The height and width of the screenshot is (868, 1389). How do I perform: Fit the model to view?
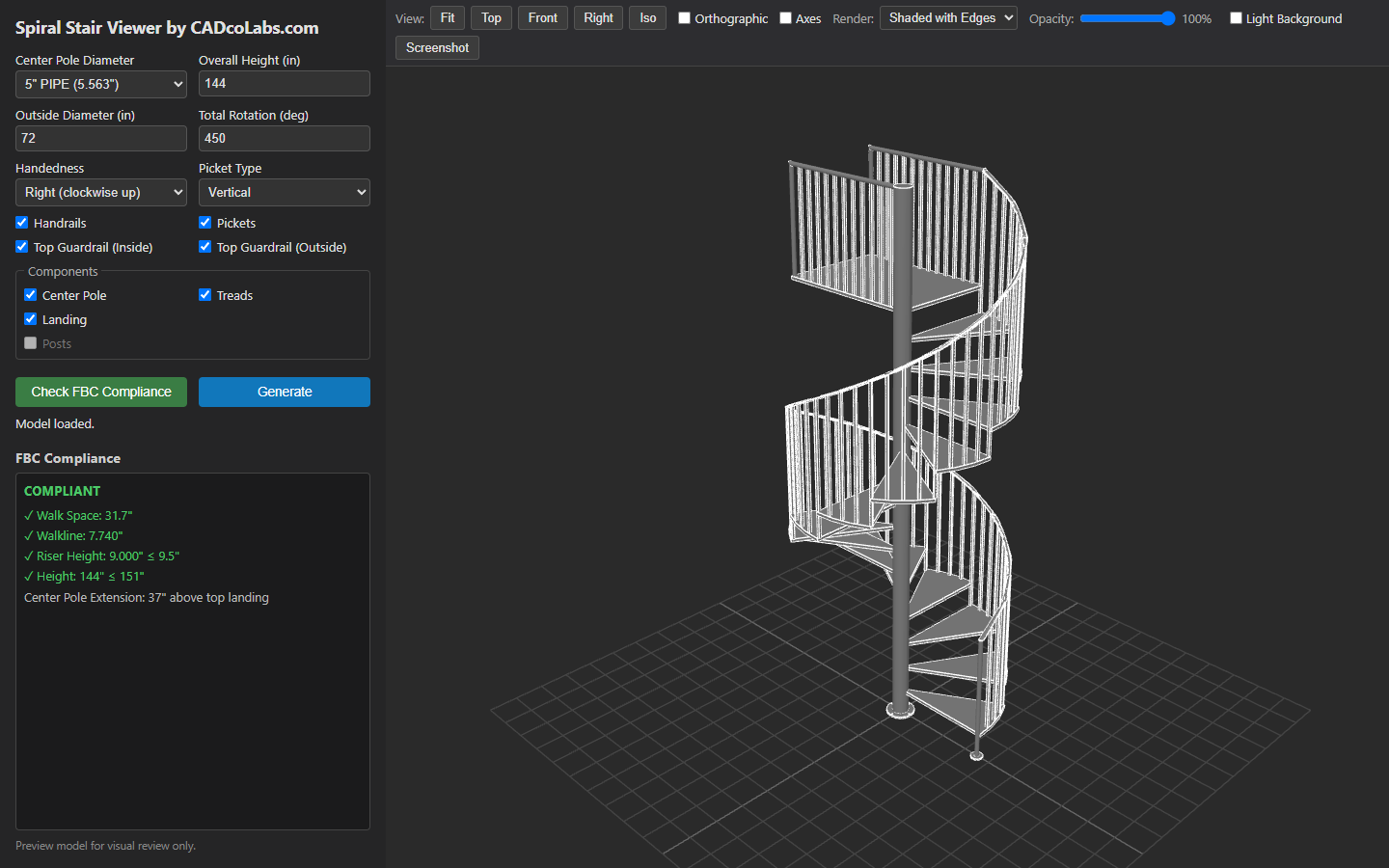448,17
